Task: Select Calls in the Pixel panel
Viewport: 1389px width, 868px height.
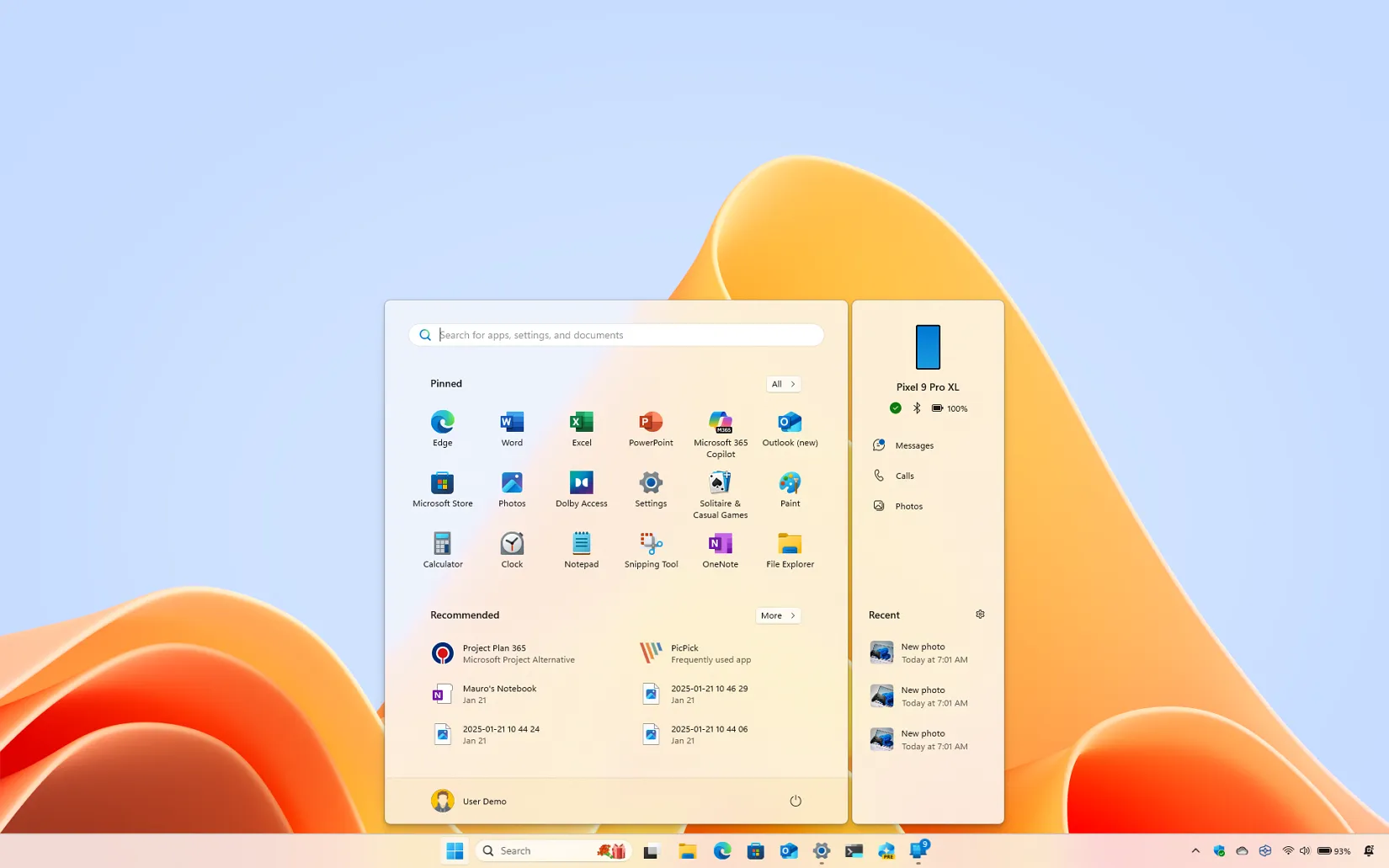Action: (x=905, y=475)
